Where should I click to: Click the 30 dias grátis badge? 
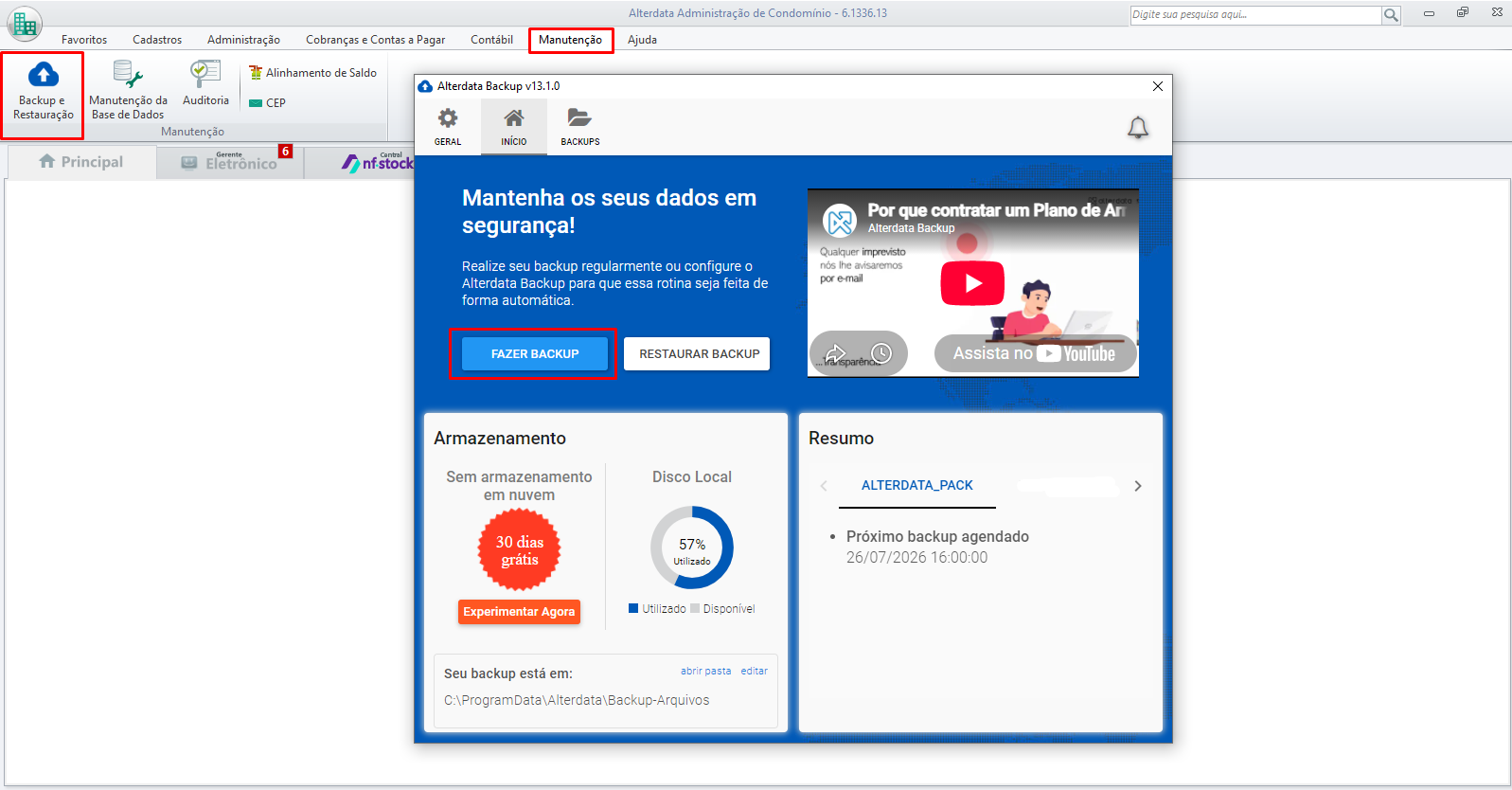[520, 550]
